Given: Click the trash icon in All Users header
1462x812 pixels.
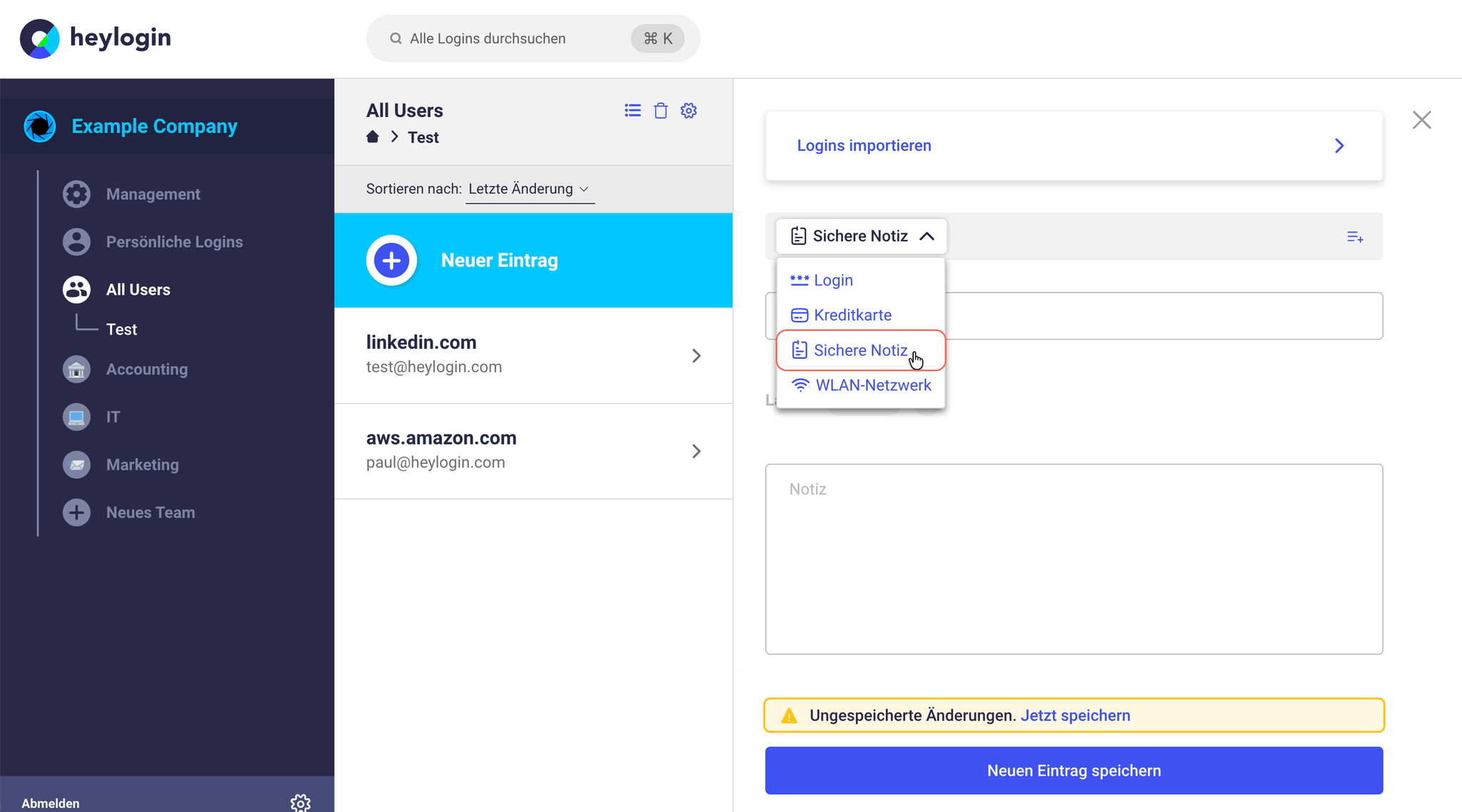Looking at the screenshot, I should pyautogui.click(x=661, y=111).
